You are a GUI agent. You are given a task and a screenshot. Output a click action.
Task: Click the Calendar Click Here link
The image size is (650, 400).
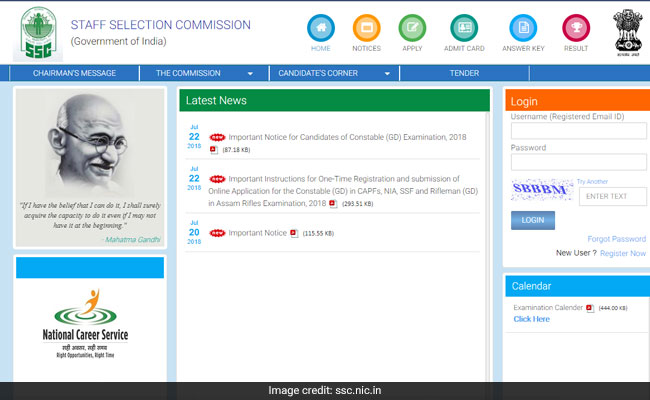coord(531,319)
